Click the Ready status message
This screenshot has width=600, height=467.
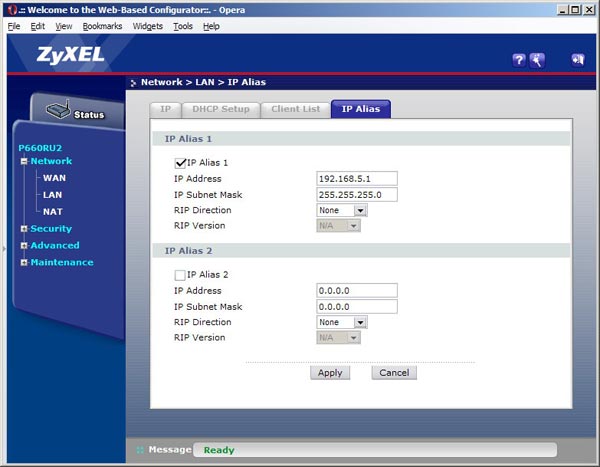point(219,450)
